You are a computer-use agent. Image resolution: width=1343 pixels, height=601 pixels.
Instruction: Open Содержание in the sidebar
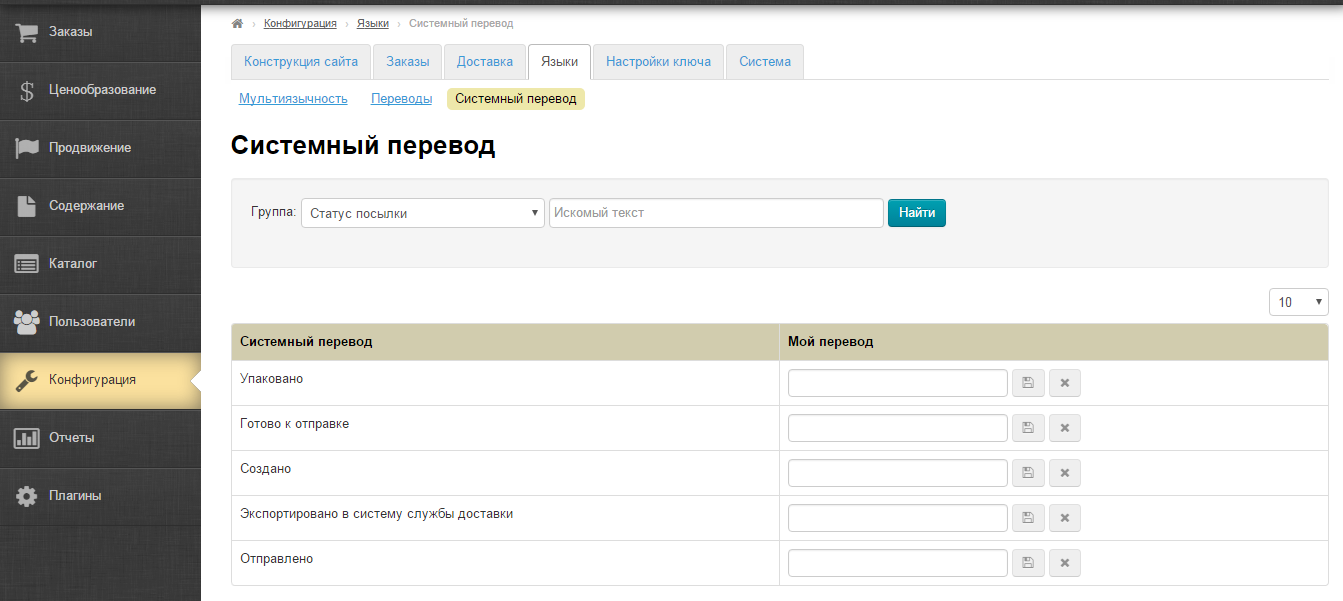100,205
